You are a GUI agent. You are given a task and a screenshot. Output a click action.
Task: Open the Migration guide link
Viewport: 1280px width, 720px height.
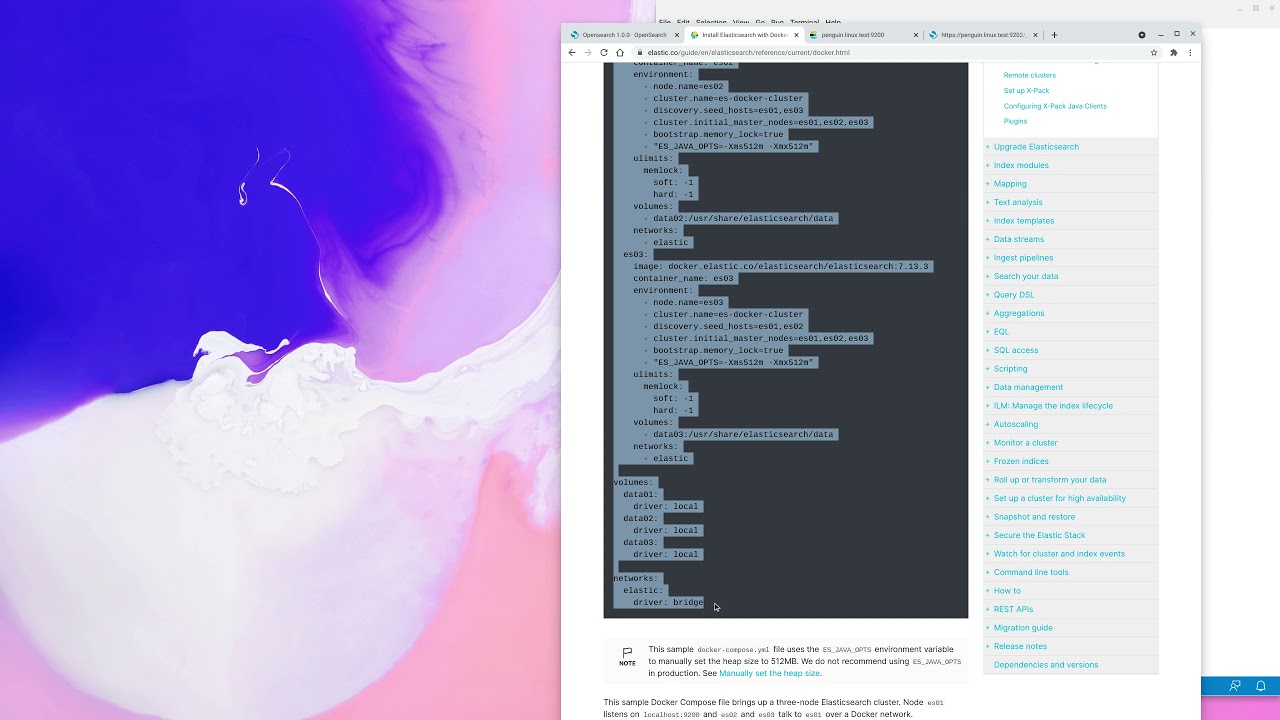click(x=1023, y=628)
